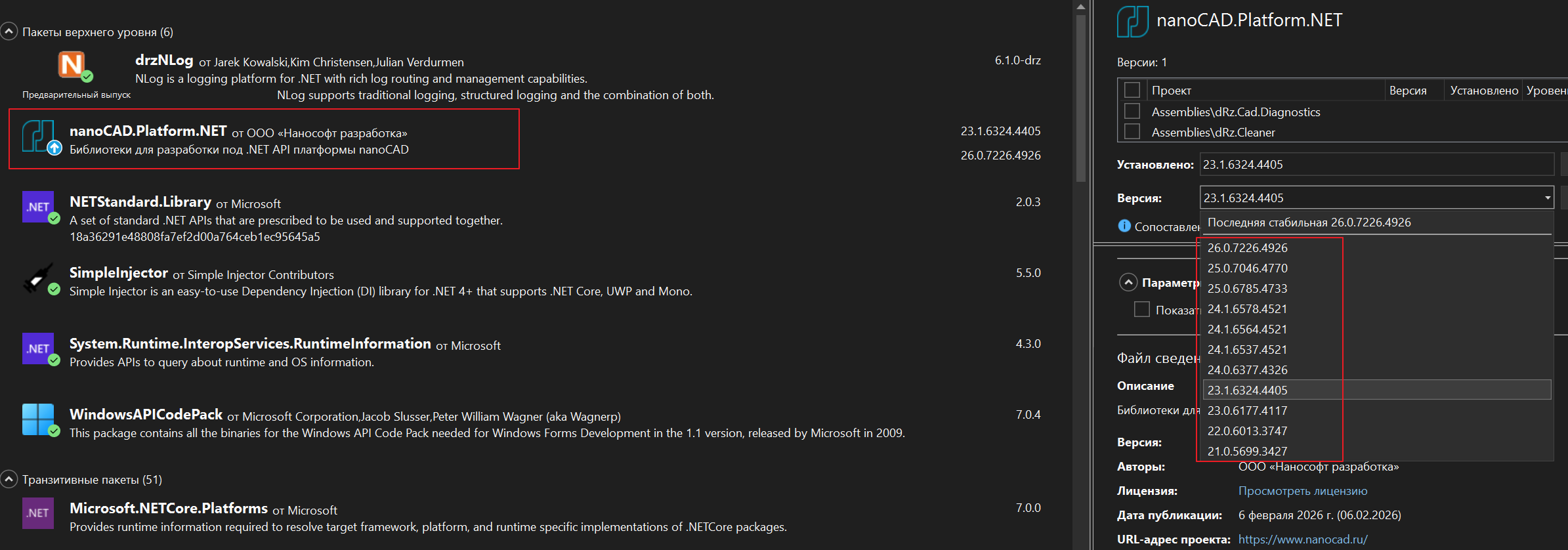Click the nanoCAD.Platform.NET package icon in list
This screenshot has width=1568, height=550.
pyautogui.click(x=39, y=136)
